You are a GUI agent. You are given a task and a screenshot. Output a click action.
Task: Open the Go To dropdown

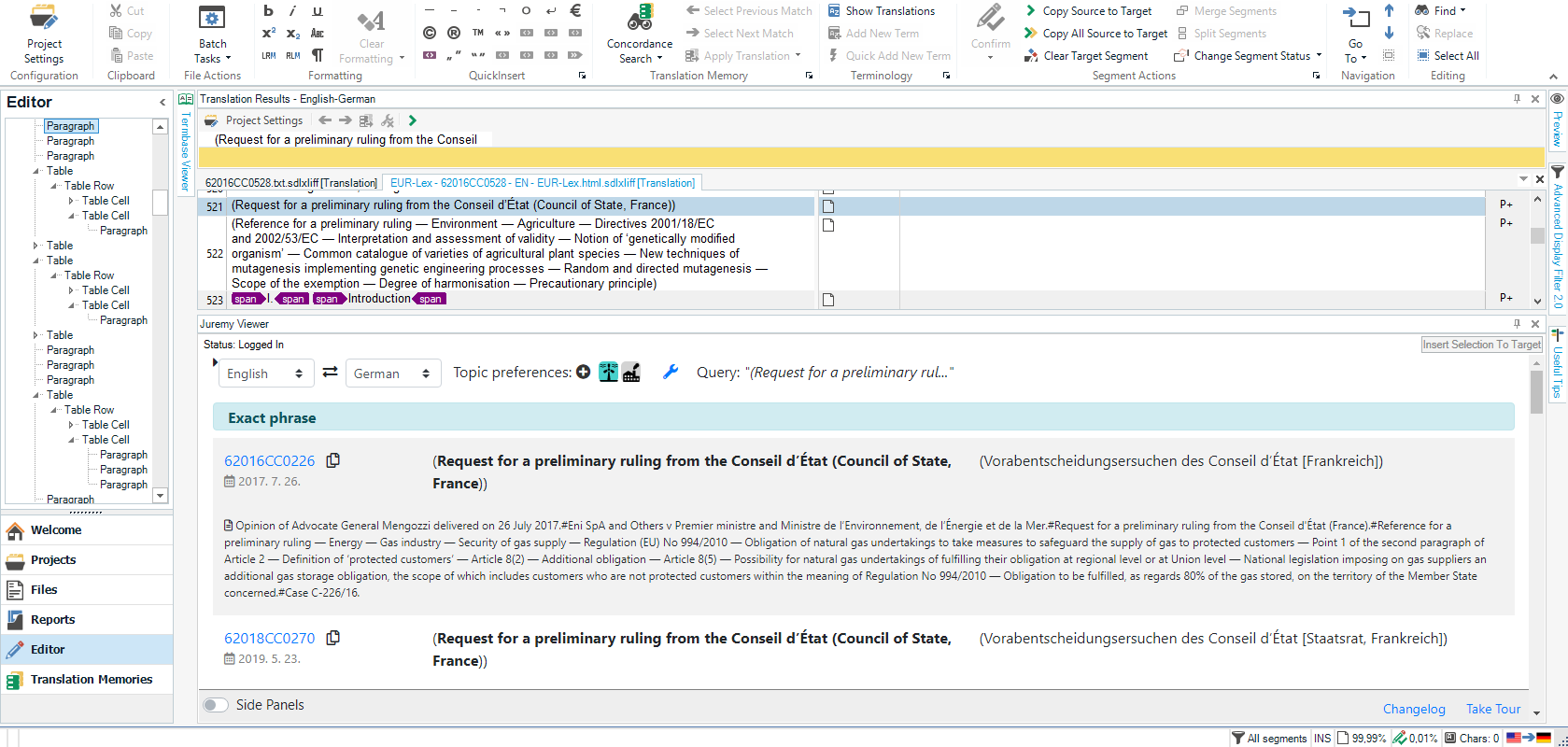(1355, 50)
